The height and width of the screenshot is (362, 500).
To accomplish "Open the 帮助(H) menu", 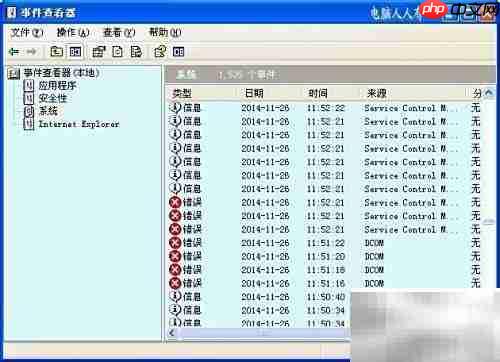I will tap(165, 32).
